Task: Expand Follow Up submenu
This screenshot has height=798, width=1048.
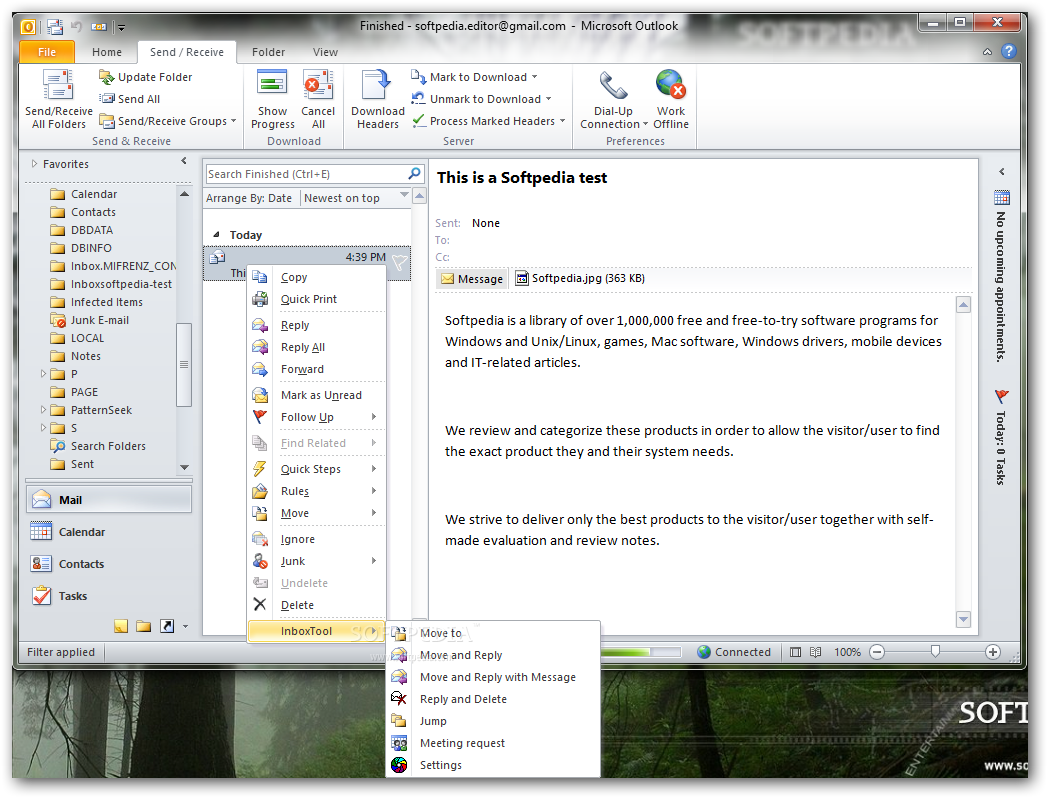Action: (317, 417)
